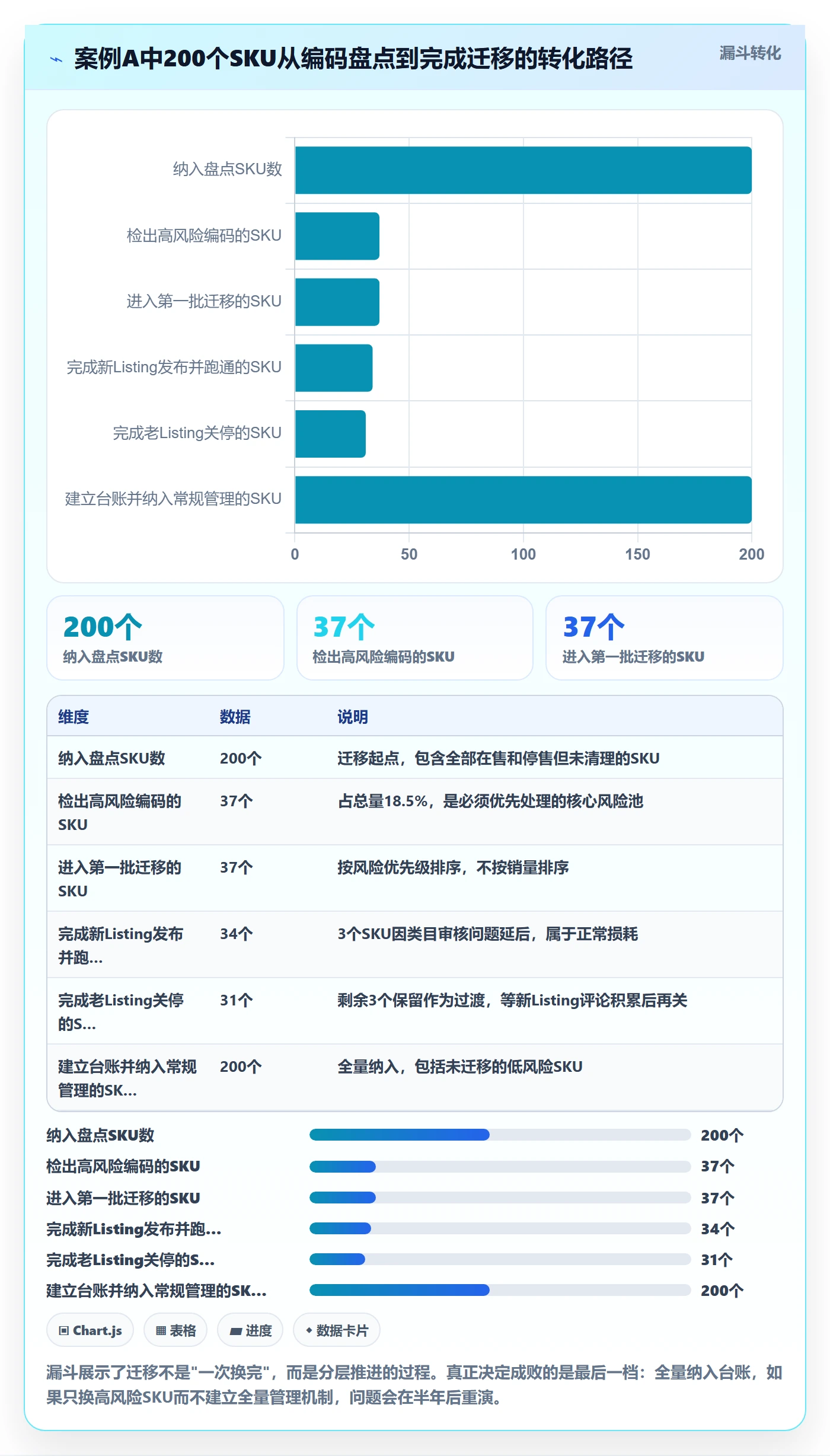Viewport: 830px width, 1456px height.
Task: Open the 200个 纳入盘点SKU数 stat card
Action: (165, 638)
